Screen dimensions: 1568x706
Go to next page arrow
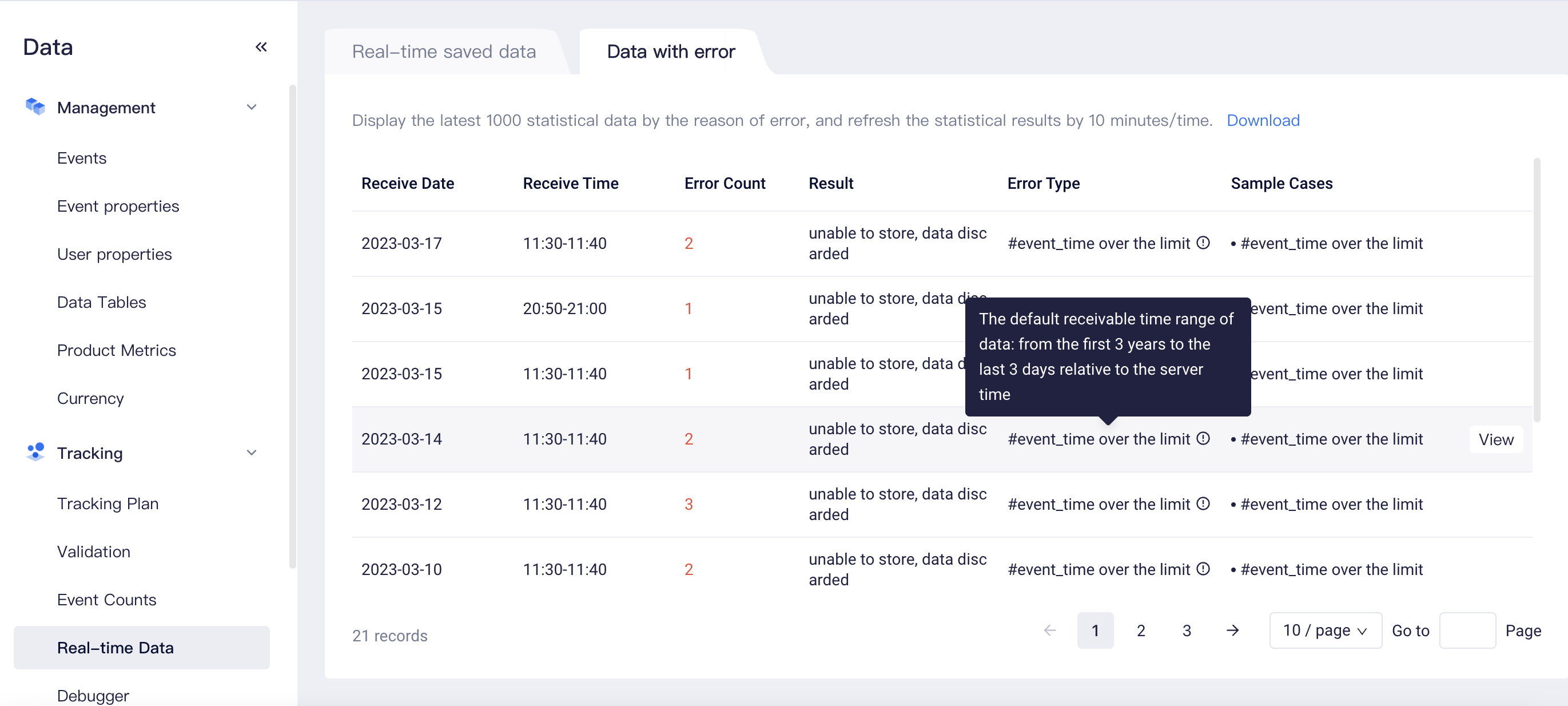(x=1232, y=630)
